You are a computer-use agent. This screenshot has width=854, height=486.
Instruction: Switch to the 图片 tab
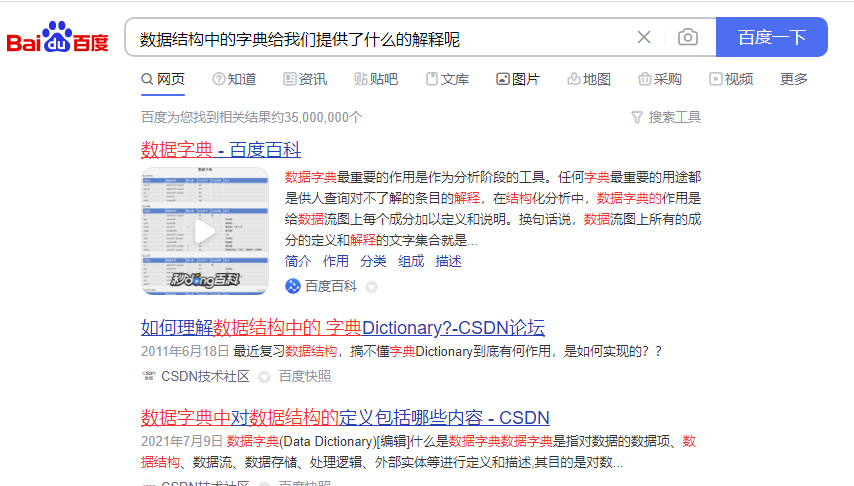518,80
